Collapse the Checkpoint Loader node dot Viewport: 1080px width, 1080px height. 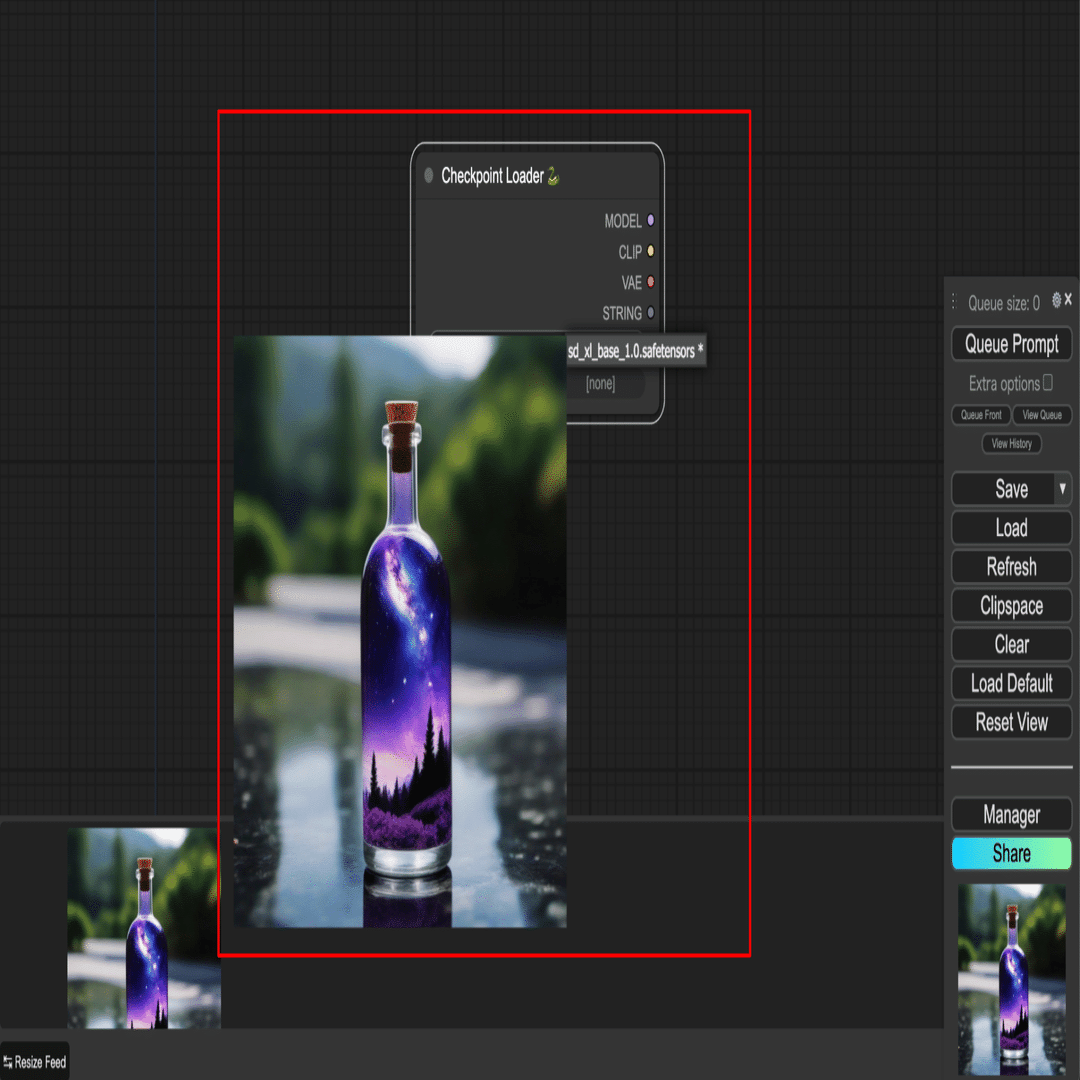[x=428, y=176]
